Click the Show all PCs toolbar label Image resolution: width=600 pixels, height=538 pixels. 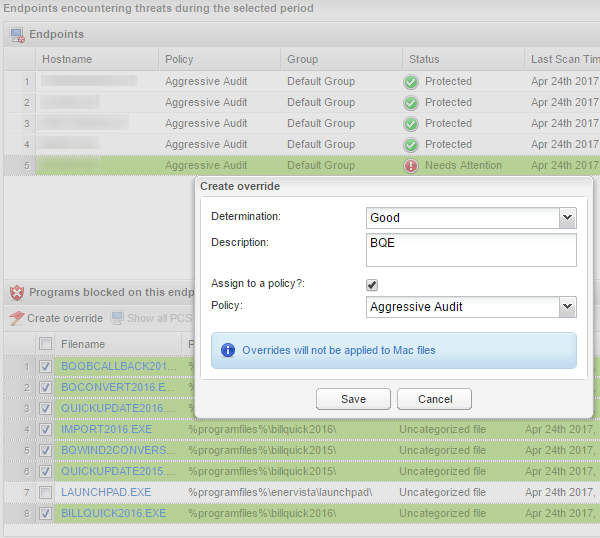159,318
